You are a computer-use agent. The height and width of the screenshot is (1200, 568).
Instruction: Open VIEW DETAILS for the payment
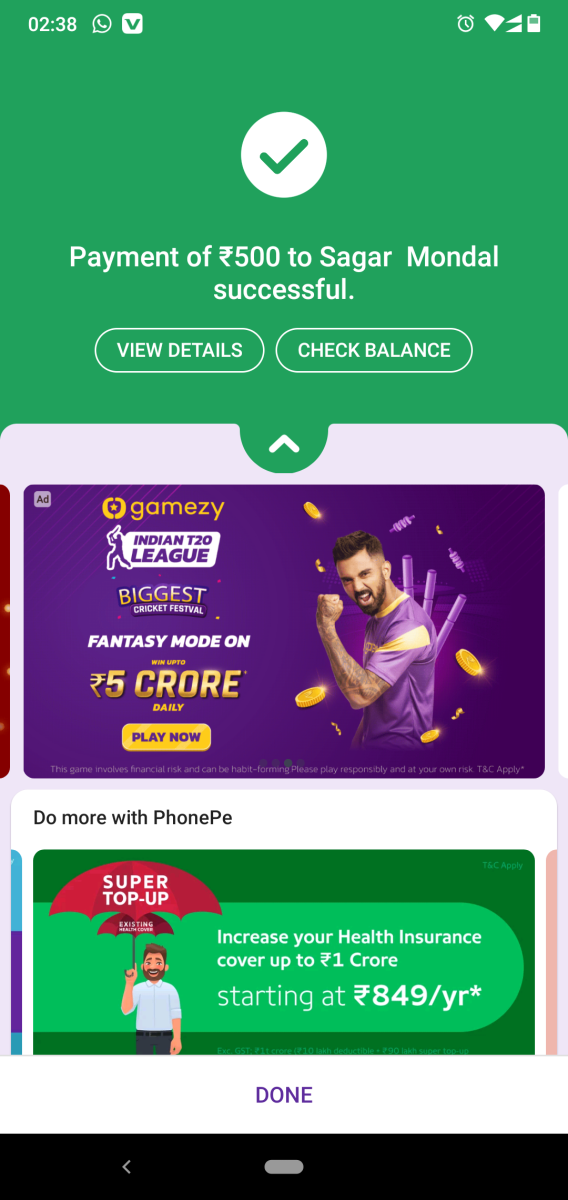(179, 350)
